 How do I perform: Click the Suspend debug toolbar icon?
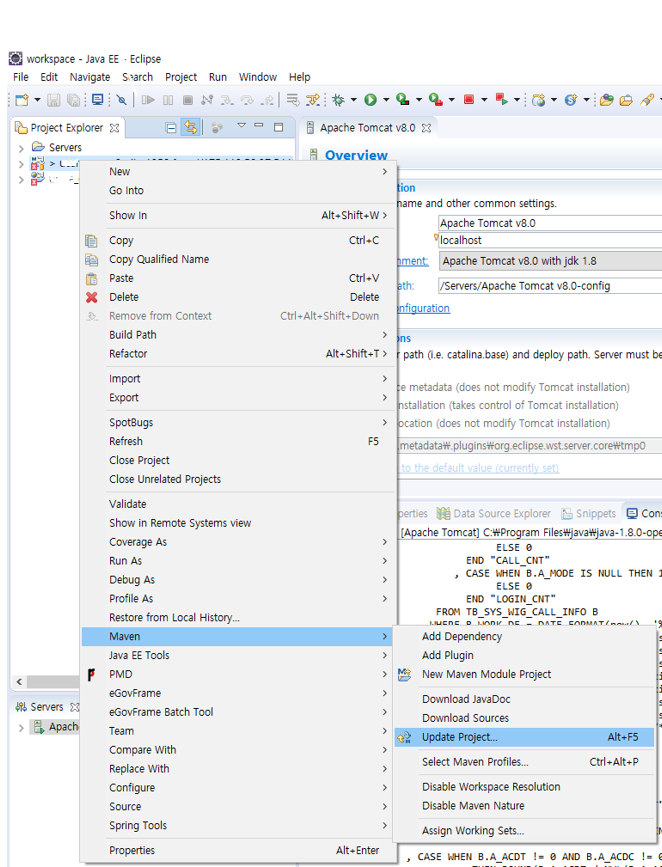[x=168, y=100]
